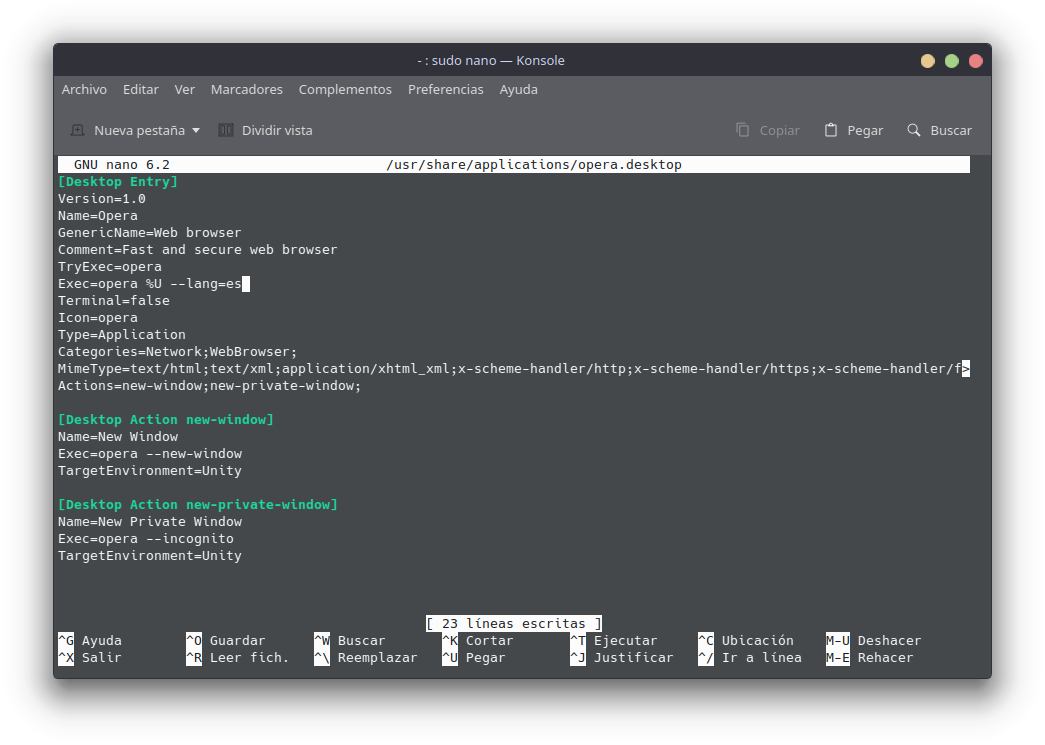Click the 'M-E Rehacer' nano shortcut

point(870,658)
